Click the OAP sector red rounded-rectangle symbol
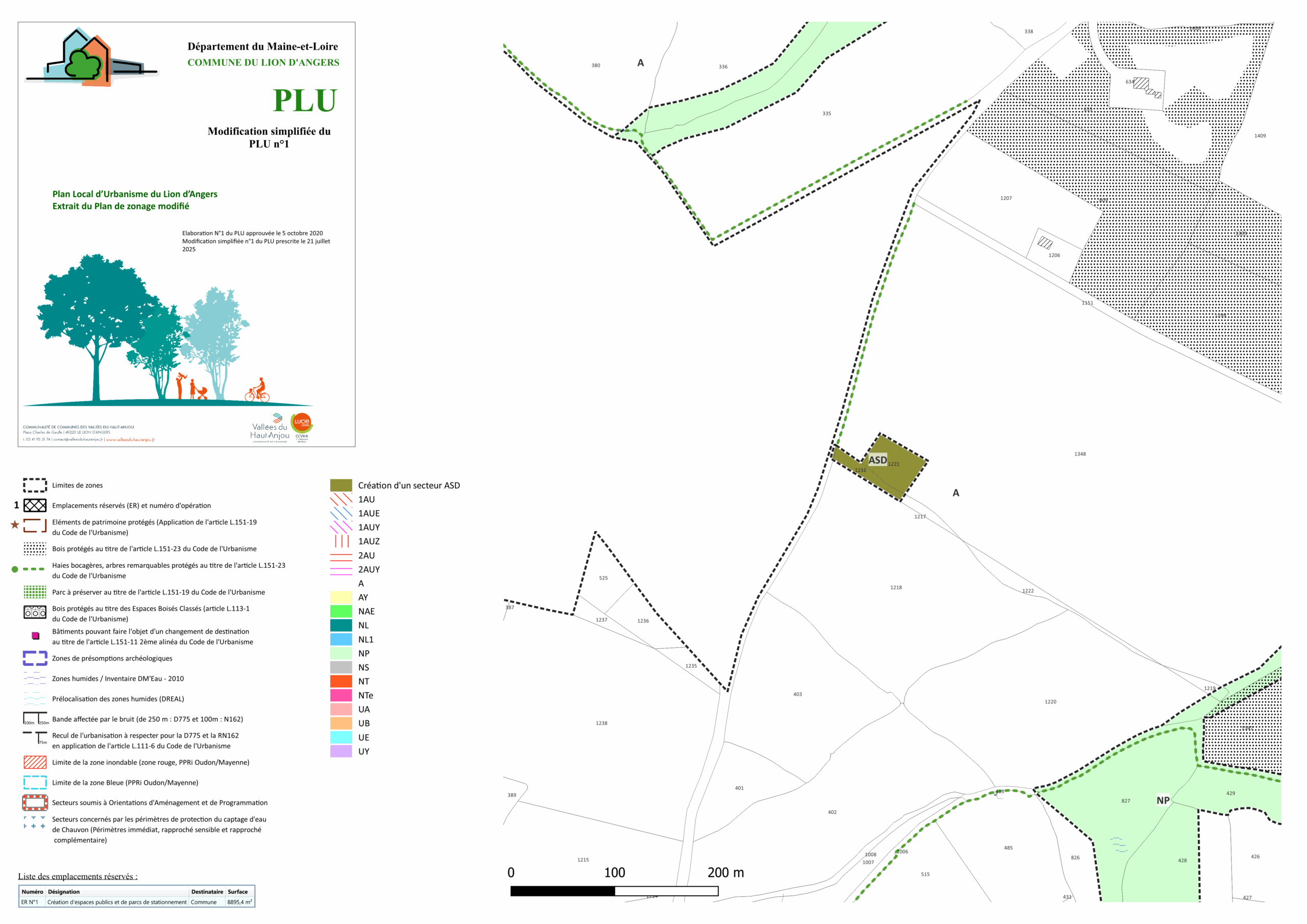Viewport: 1307px width, 924px height. pyautogui.click(x=35, y=803)
